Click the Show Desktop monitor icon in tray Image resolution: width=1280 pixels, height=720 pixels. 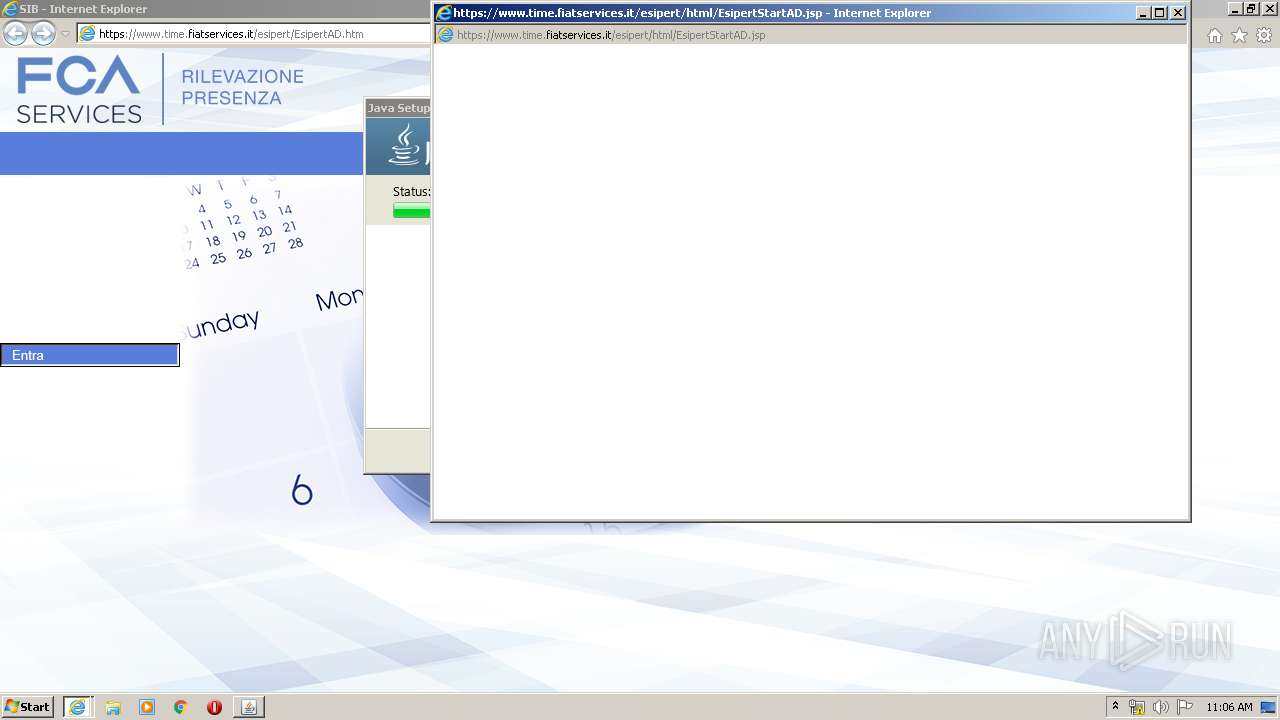click(x=1268, y=707)
